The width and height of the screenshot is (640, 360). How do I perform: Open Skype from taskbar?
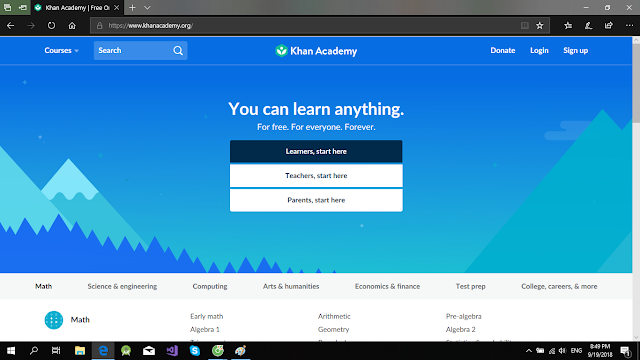(x=195, y=351)
